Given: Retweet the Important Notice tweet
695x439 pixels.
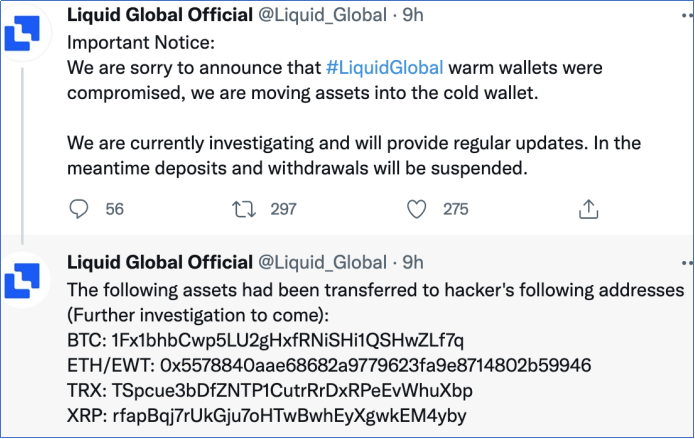Looking at the screenshot, I should coord(244,209).
